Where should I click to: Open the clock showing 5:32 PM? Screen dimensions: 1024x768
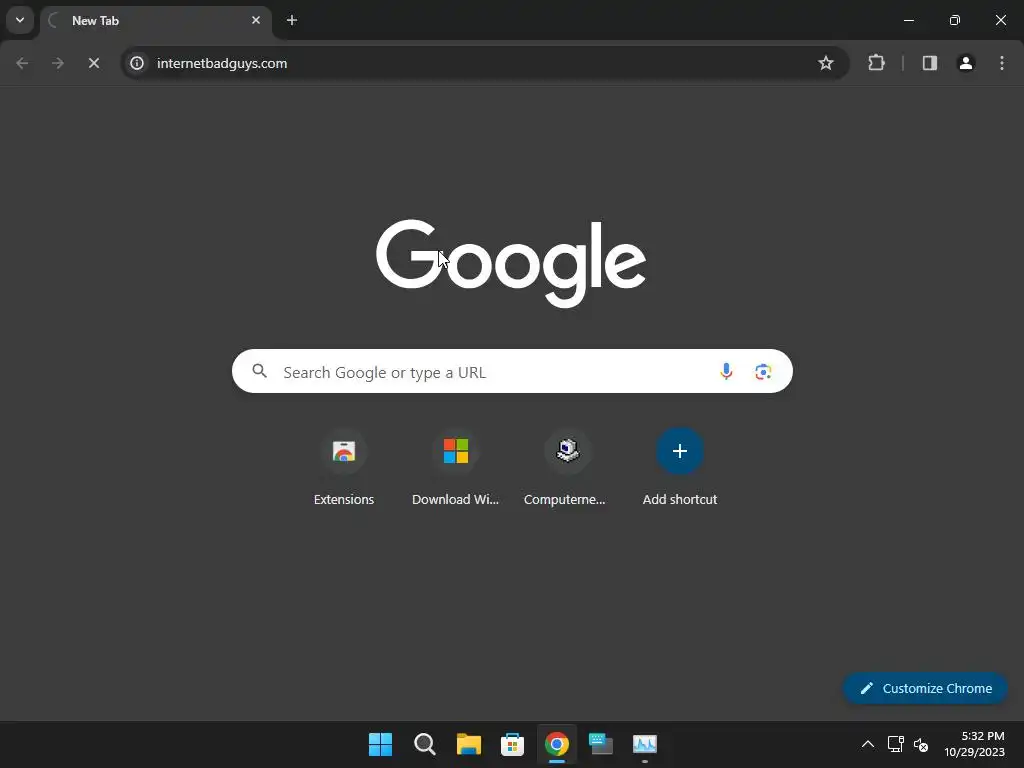point(974,744)
